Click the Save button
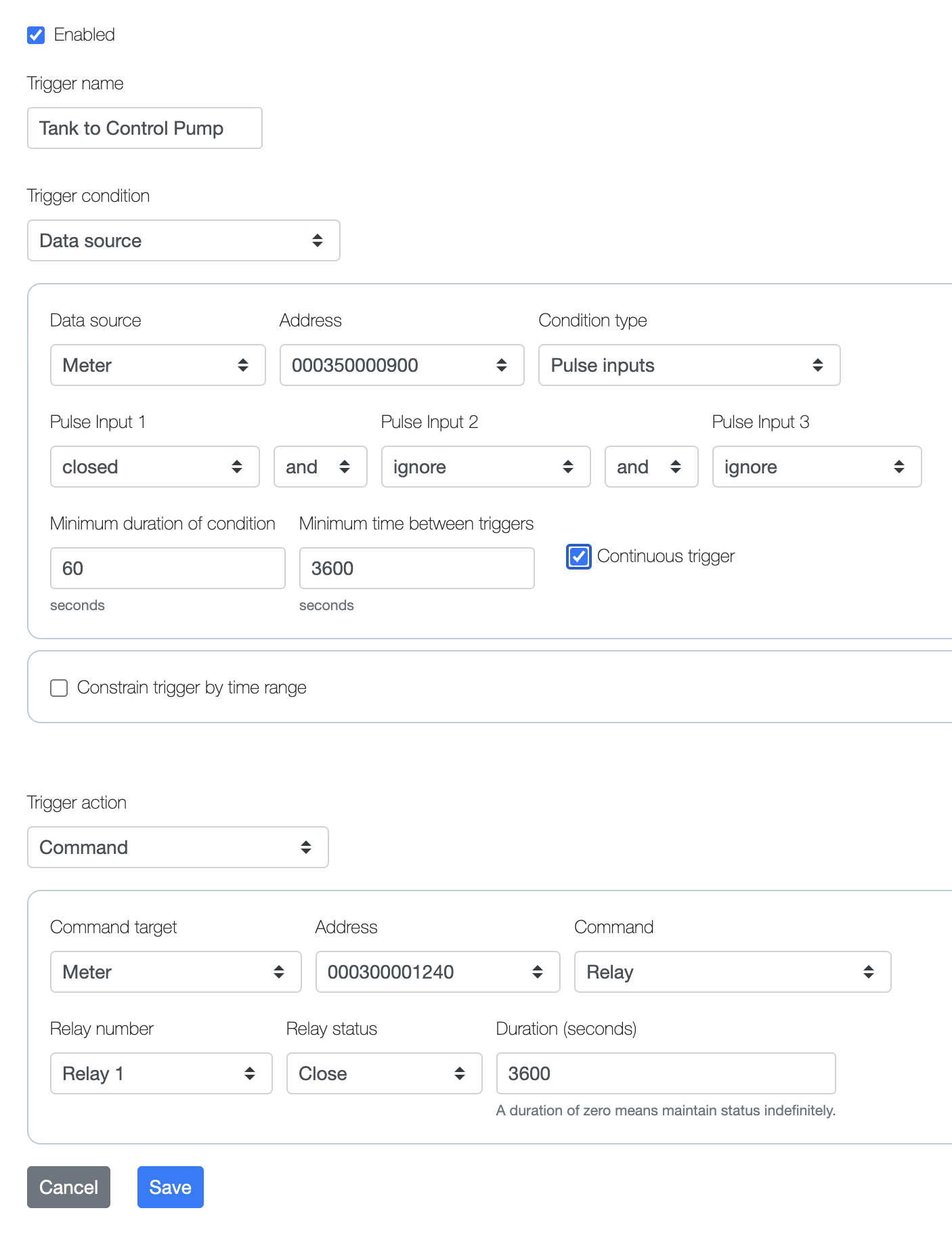The width and height of the screenshot is (952, 1242). (170, 1187)
